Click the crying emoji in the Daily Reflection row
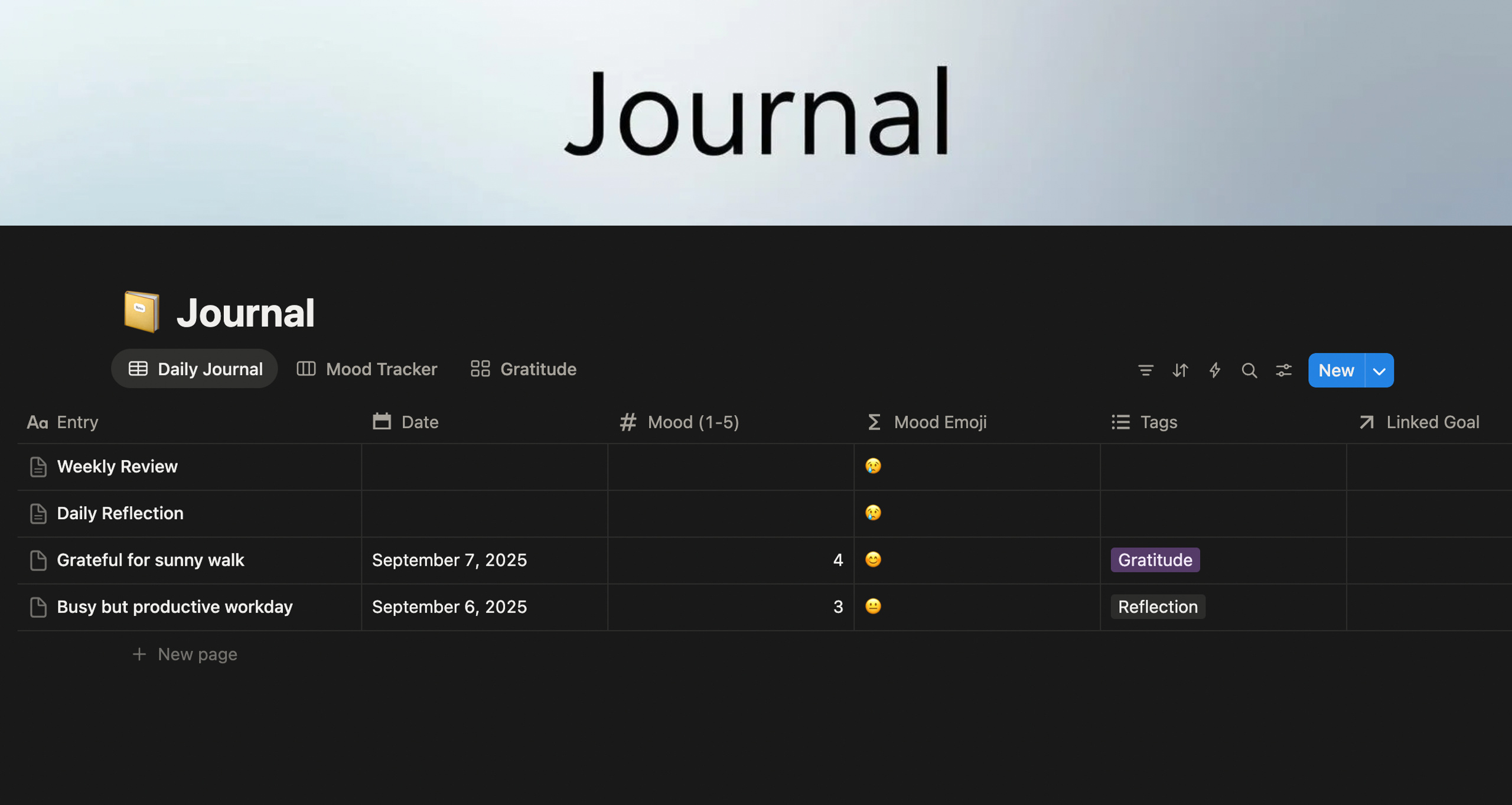Viewport: 1512px width, 805px height. click(x=873, y=513)
